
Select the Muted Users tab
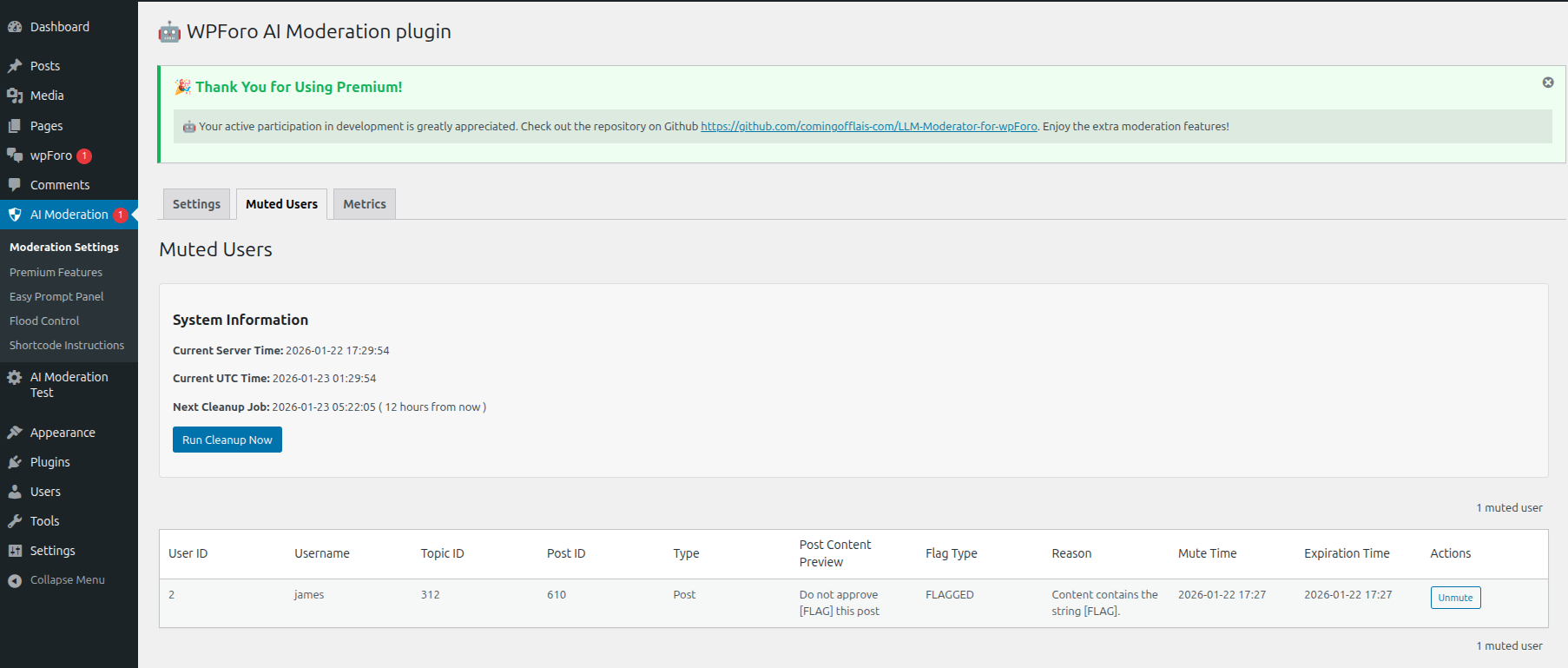click(x=281, y=204)
